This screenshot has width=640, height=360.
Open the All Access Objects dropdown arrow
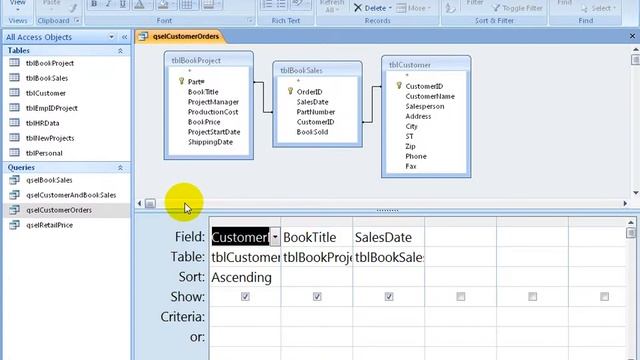point(111,37)
